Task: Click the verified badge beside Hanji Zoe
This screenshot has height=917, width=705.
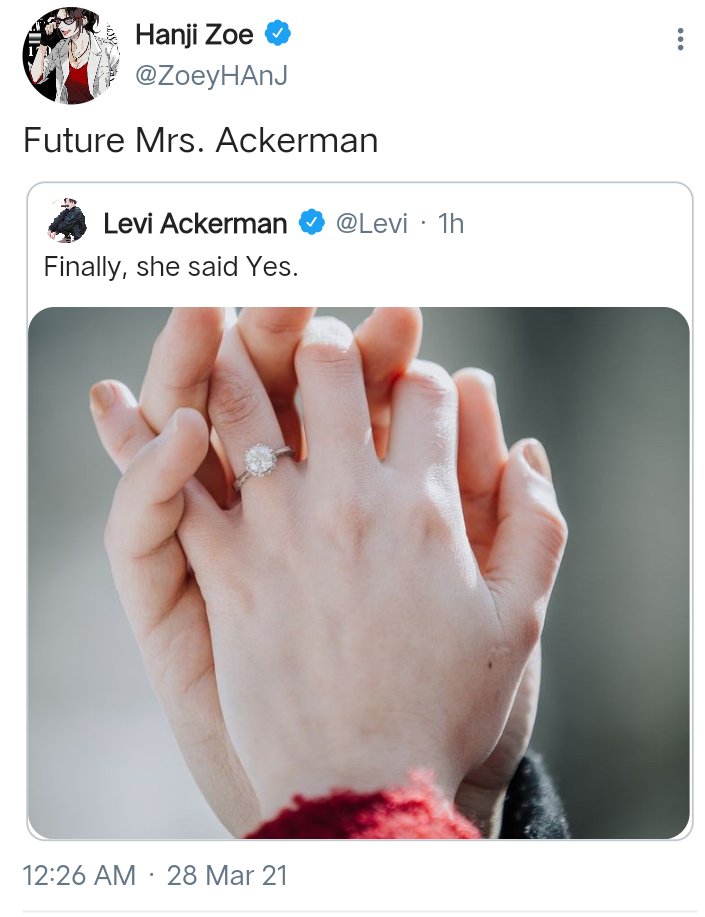Action: point(278,33)
